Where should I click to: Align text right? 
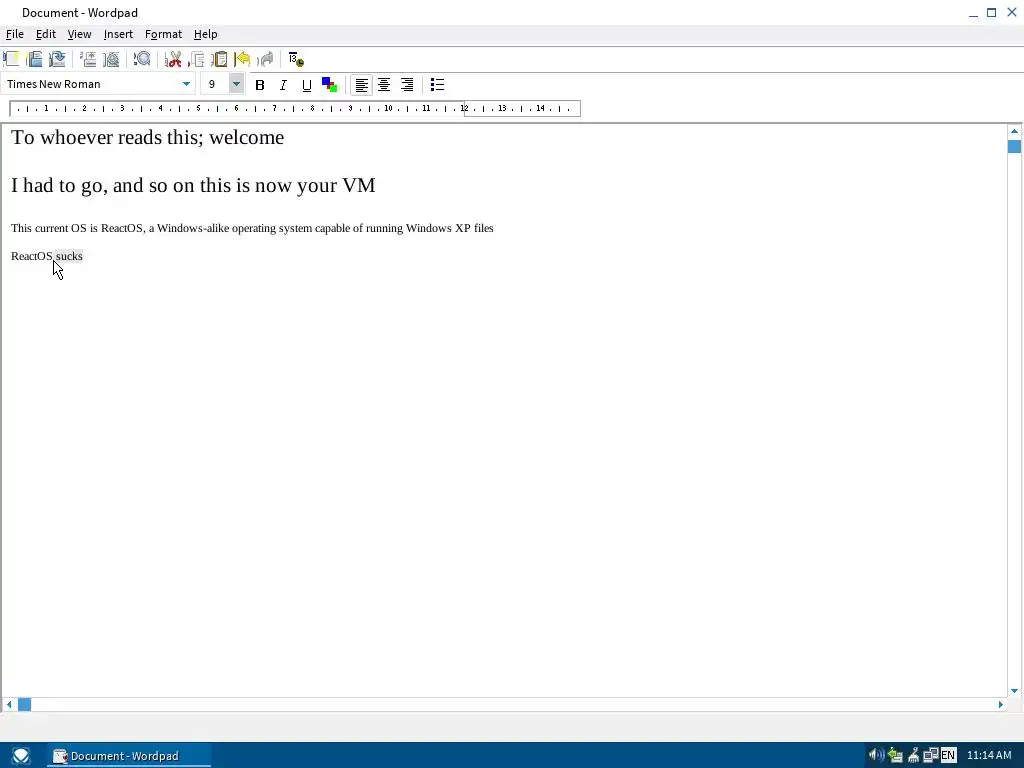point(407,85)
